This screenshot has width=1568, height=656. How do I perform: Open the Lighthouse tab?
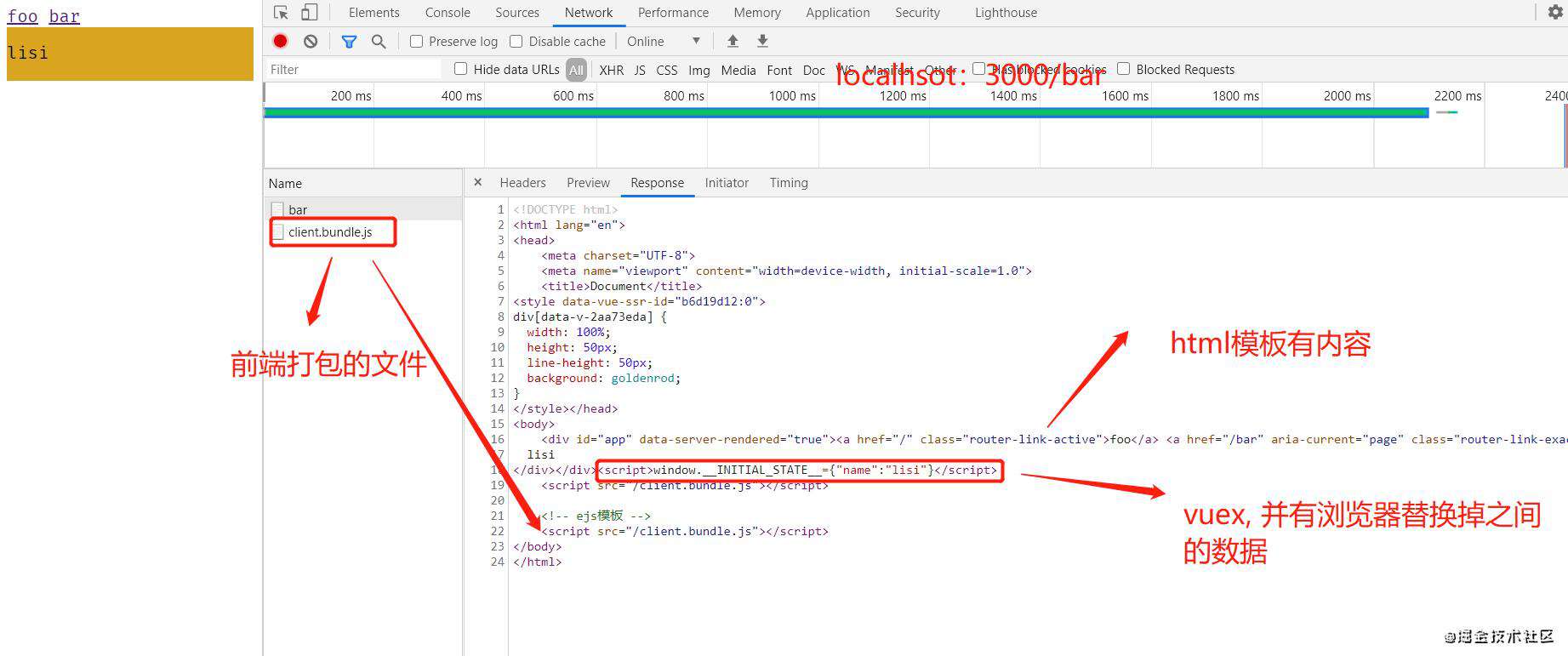pos(1006,13)
